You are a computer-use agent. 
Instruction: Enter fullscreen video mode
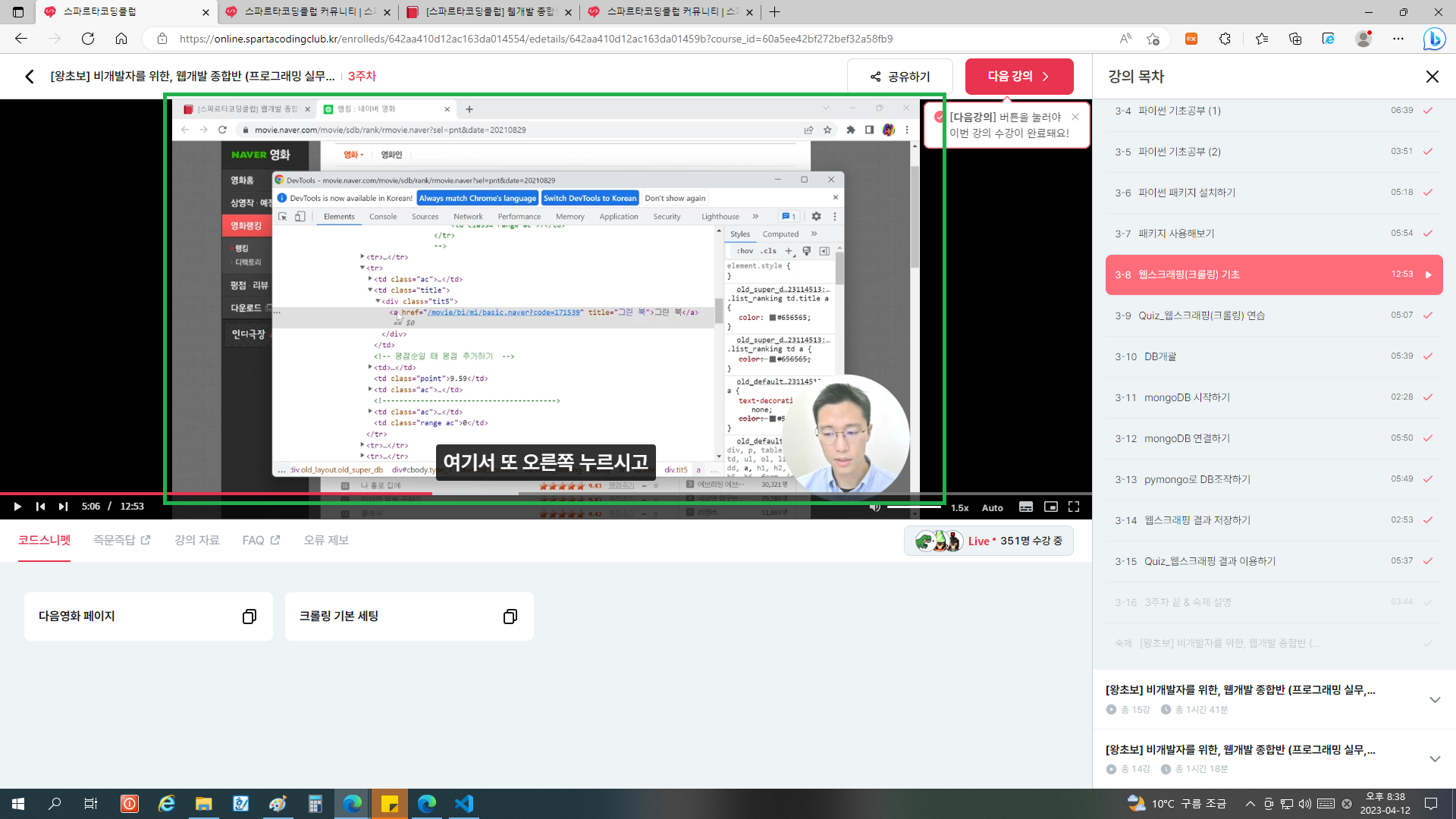click(1074, 507)
